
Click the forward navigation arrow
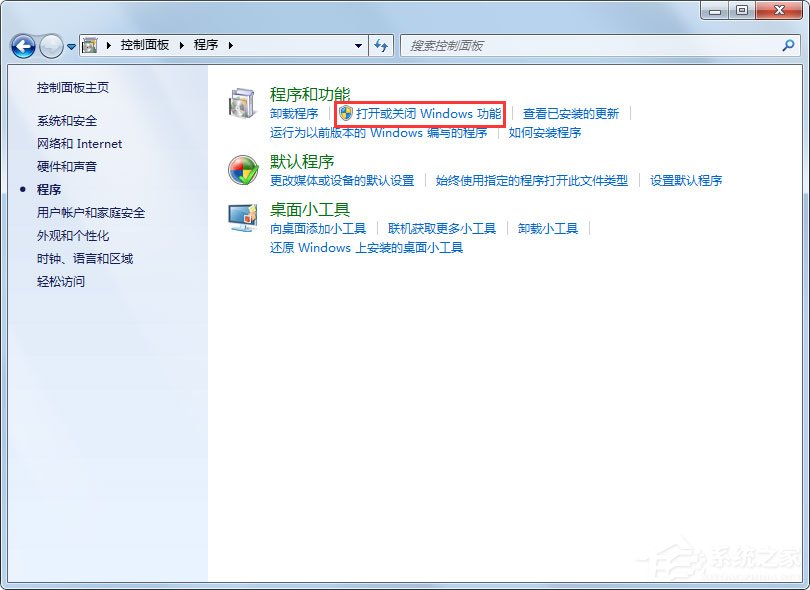tap(49, 46)
